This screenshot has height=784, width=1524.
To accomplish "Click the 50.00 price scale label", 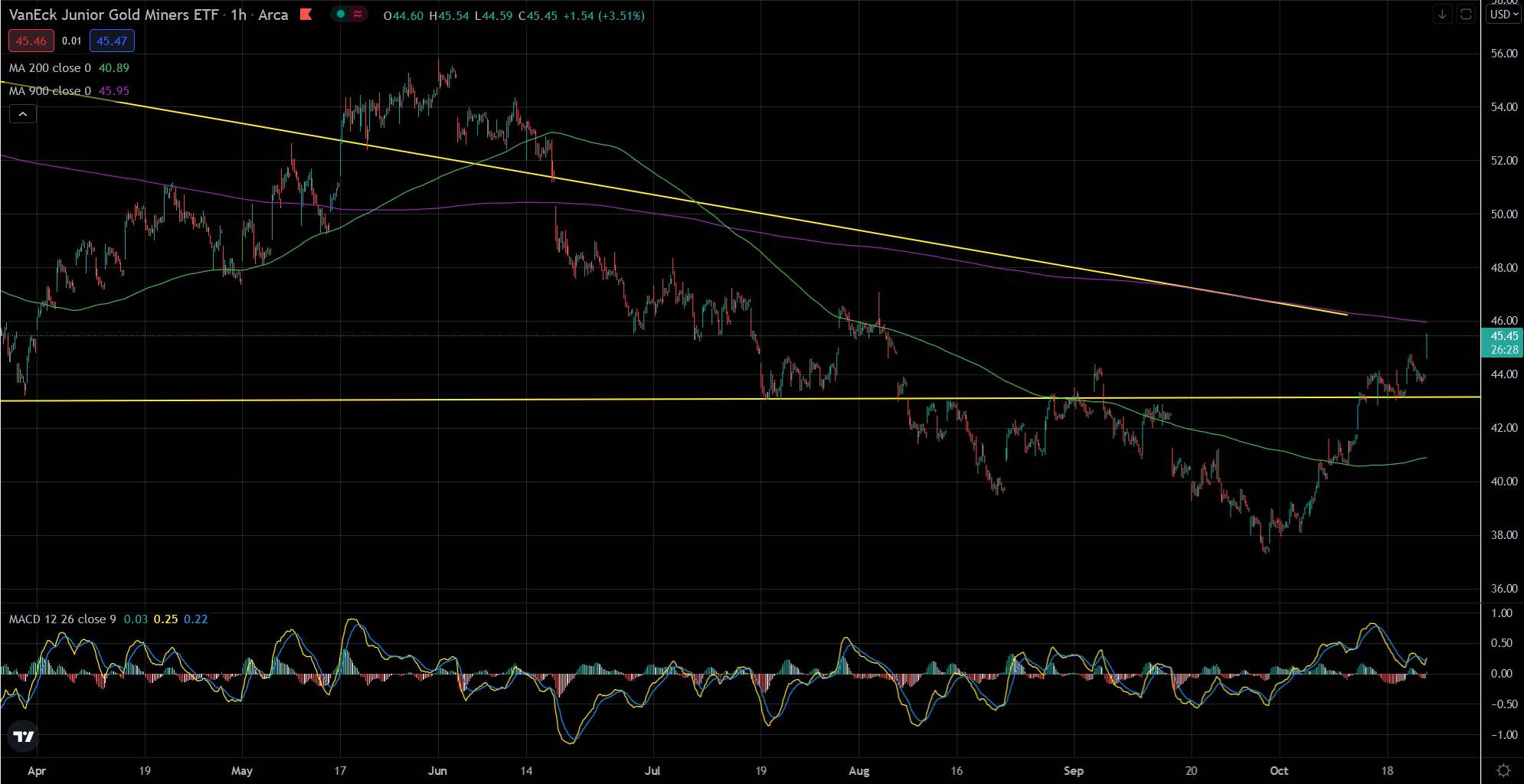I will pos(1504,214).
